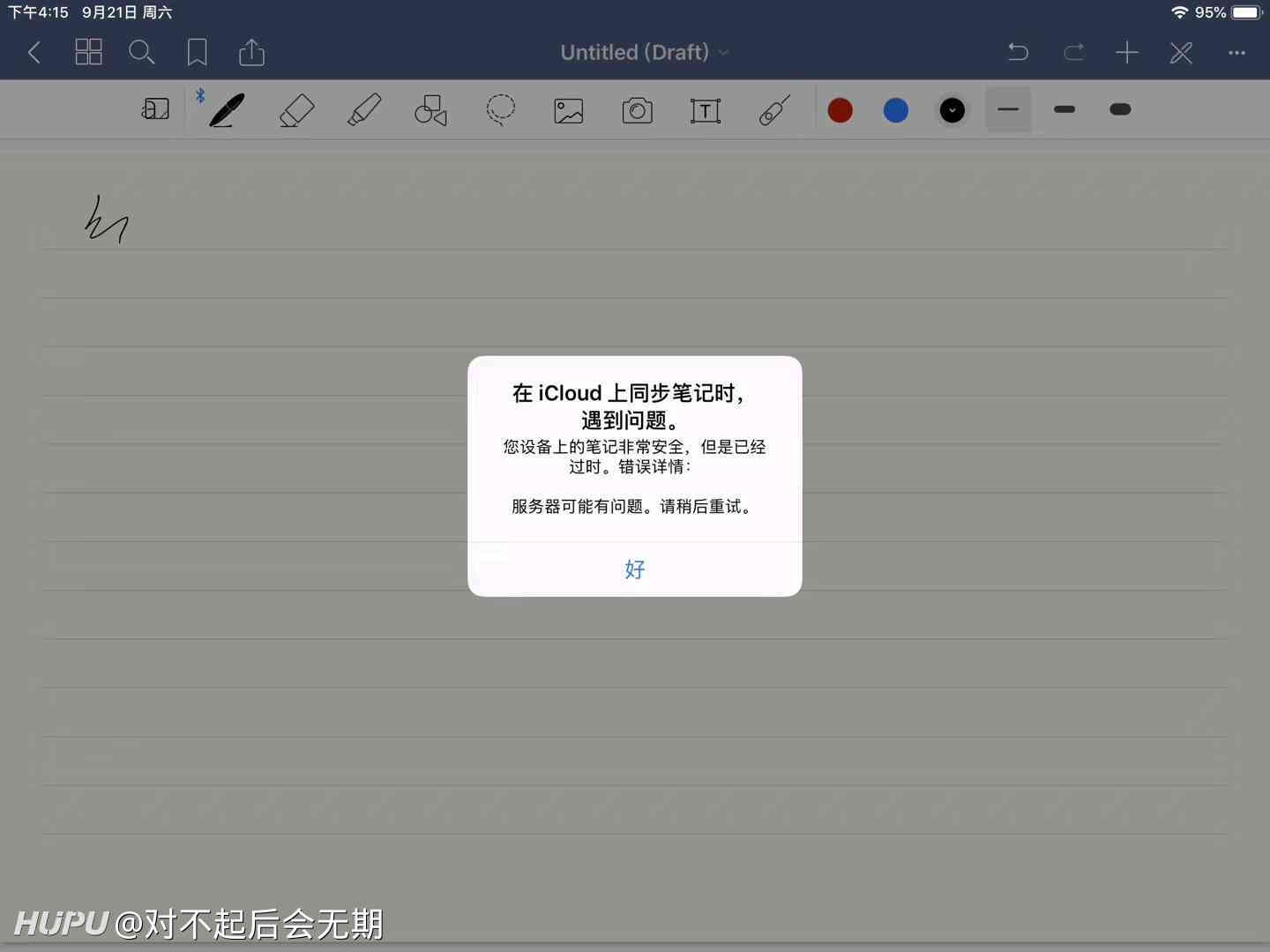The image size is (1270, 952).
Task: Tap the clock showing 下午4:15
Action: 38,12
